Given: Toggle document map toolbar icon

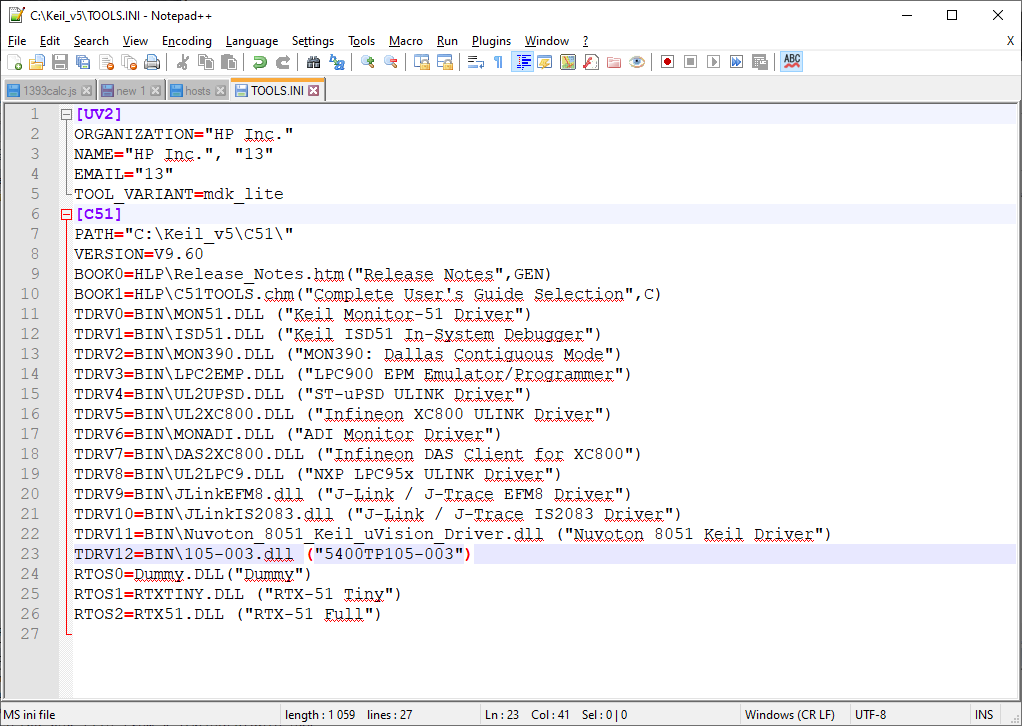Looking at the screenshot, I should pyautogui.click(x=568, y=62).
